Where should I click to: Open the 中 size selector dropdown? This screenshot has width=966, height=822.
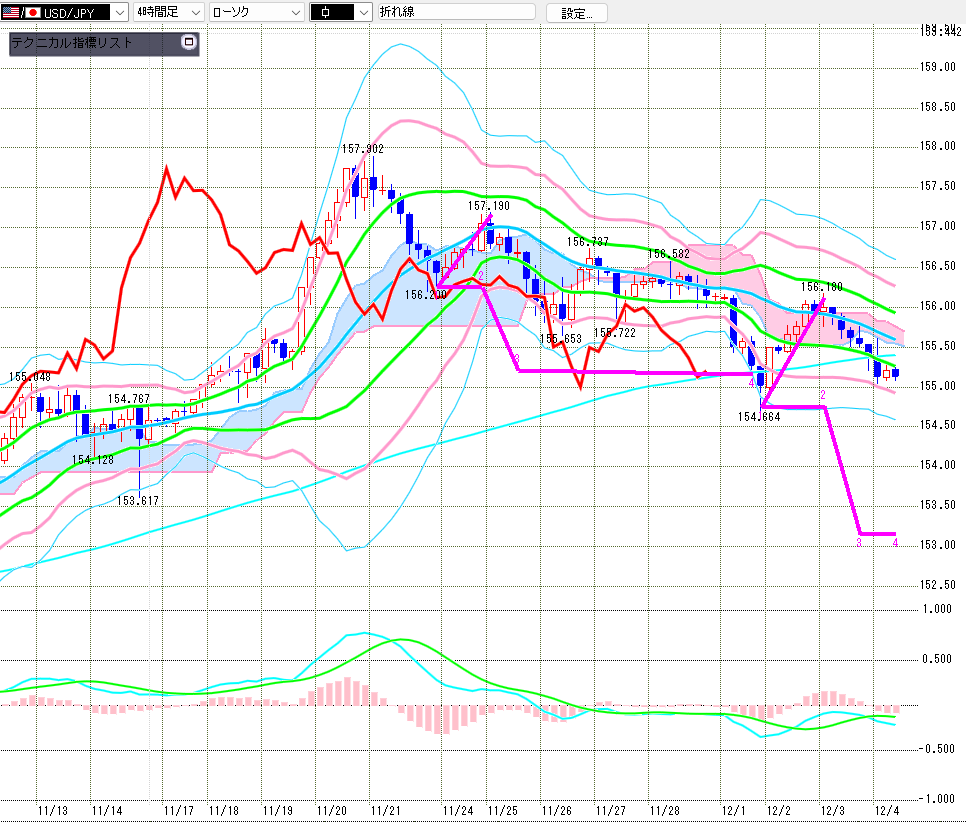coord(364,13)
